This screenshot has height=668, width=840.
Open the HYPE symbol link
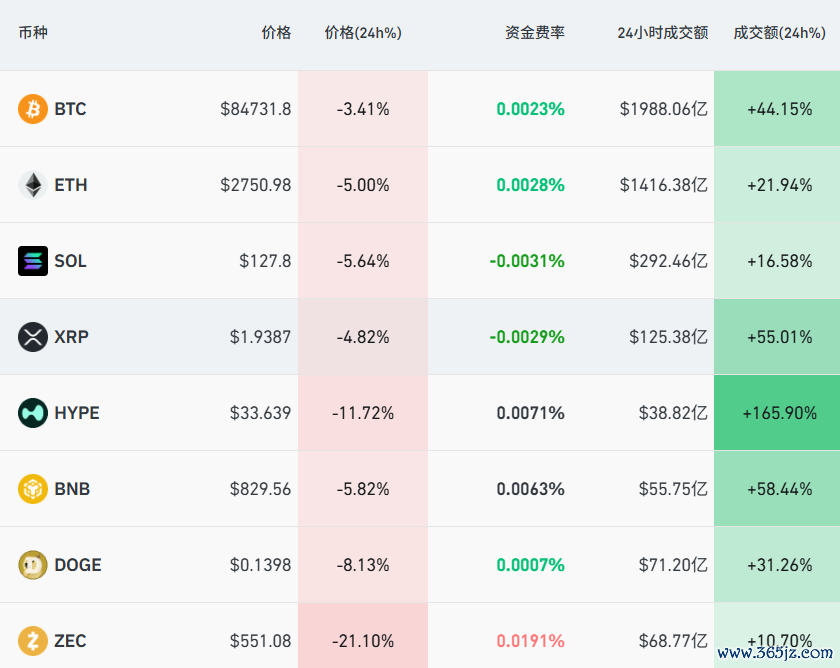coord(77,413)
